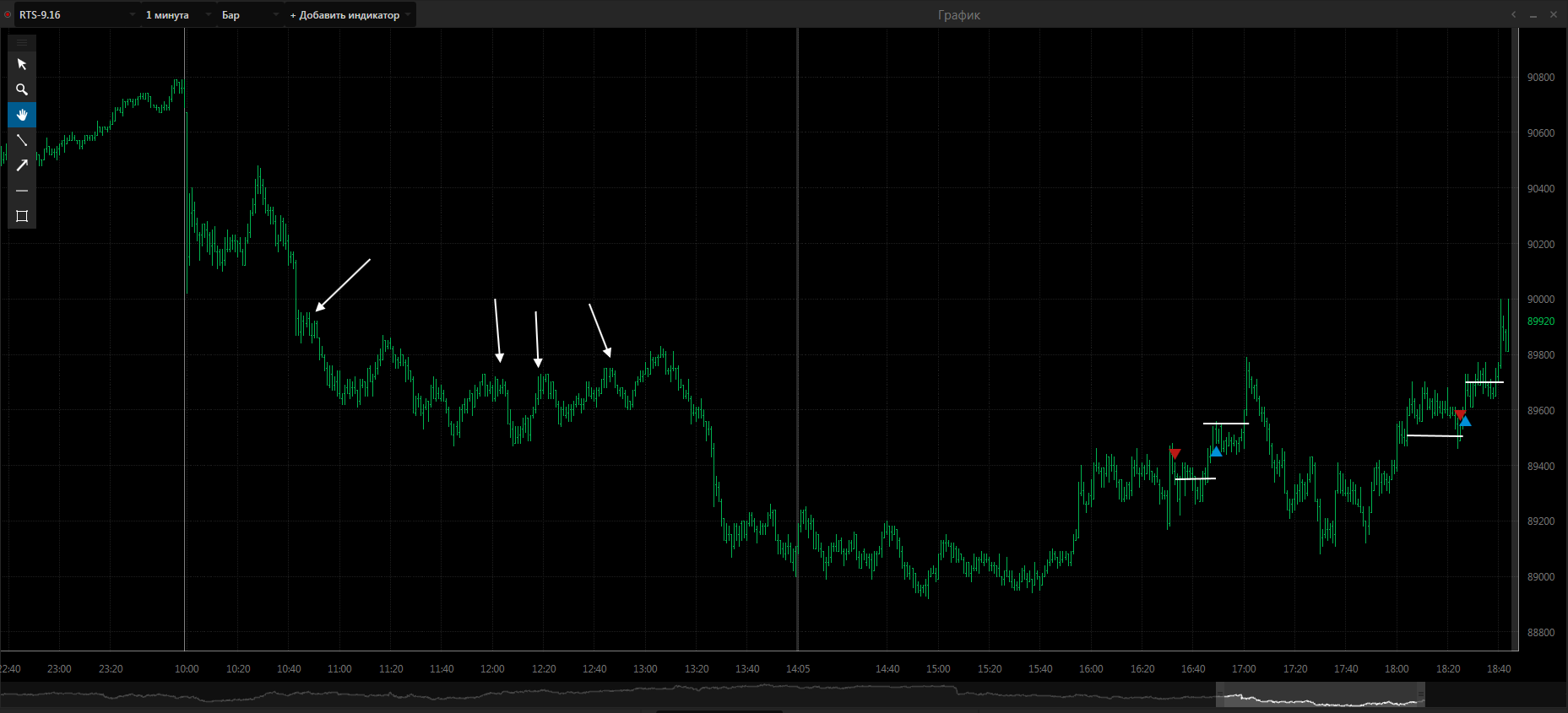Click the red sell marker near 18:25
The width and height of the screenshot is (1568, 713).
1460,414
